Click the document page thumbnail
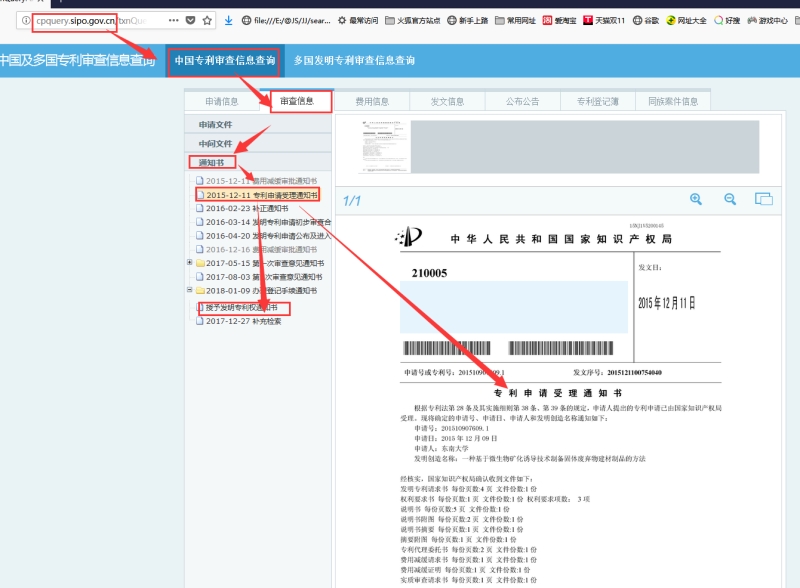The width and height of the screenshot is (800, 588). (385, 147)
